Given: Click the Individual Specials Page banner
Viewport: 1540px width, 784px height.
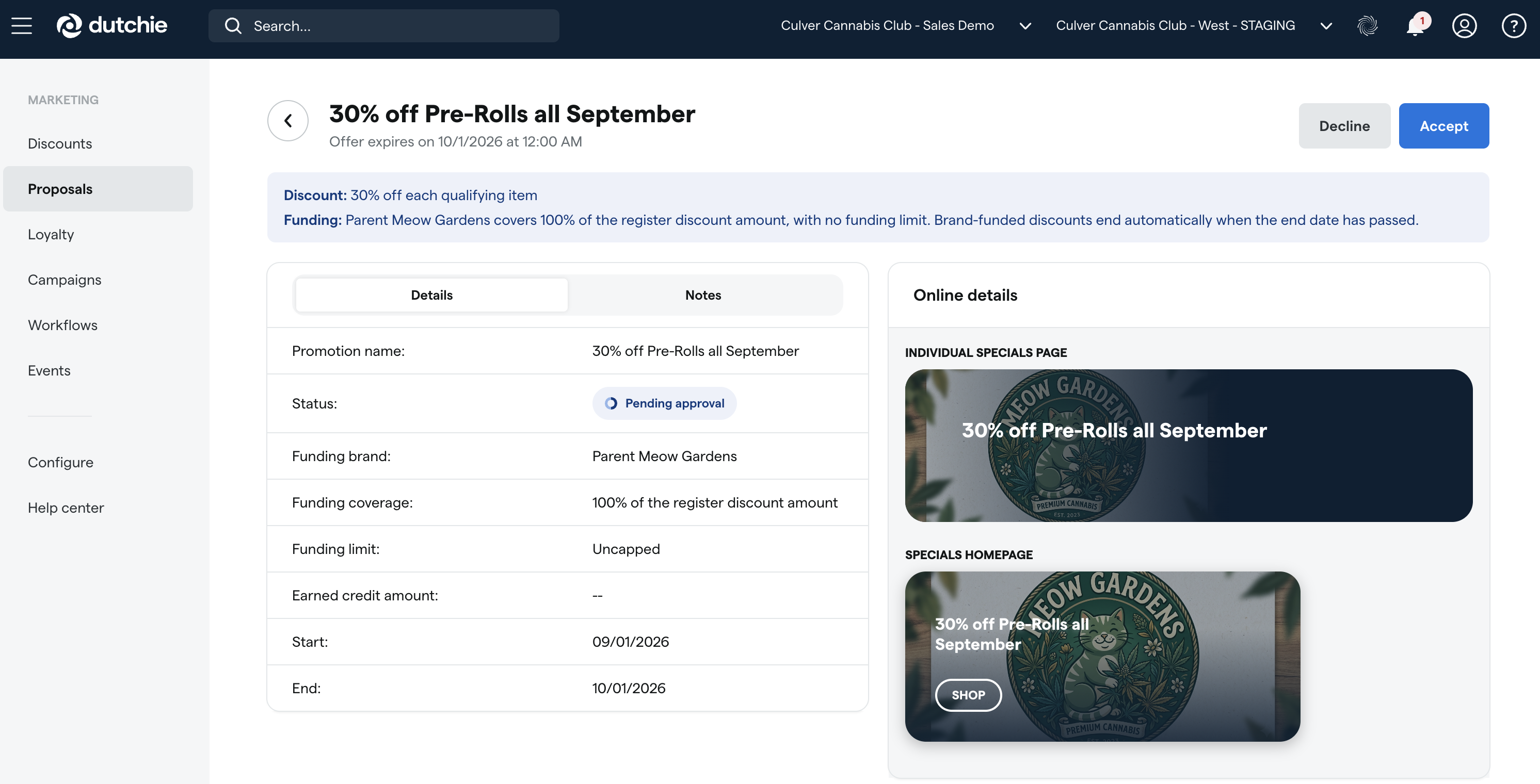Looking at the screenshot, I should click(x=1189, y=446).
